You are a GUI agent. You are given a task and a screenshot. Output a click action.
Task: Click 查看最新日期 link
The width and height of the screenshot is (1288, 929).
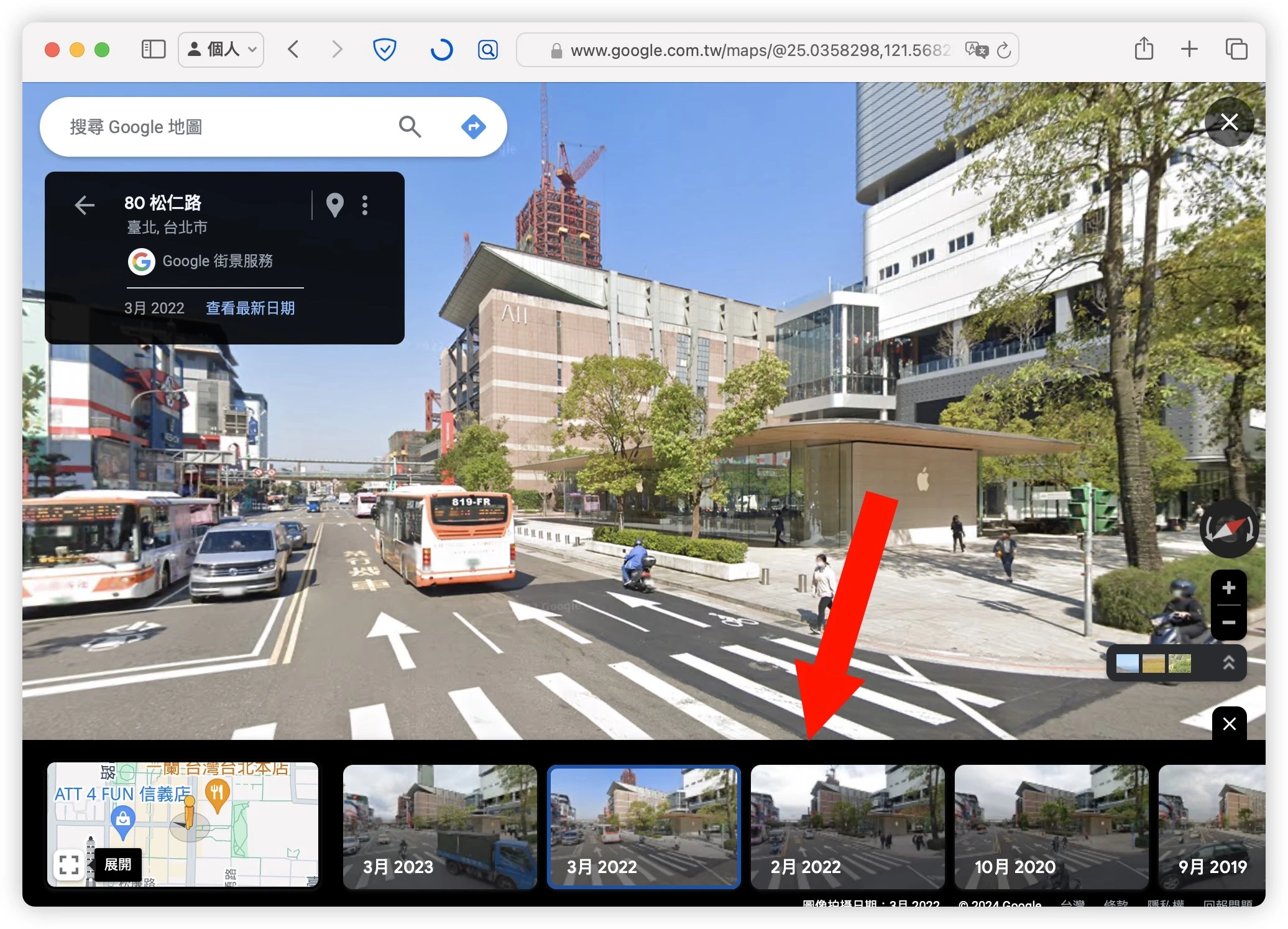pos(250,308)
